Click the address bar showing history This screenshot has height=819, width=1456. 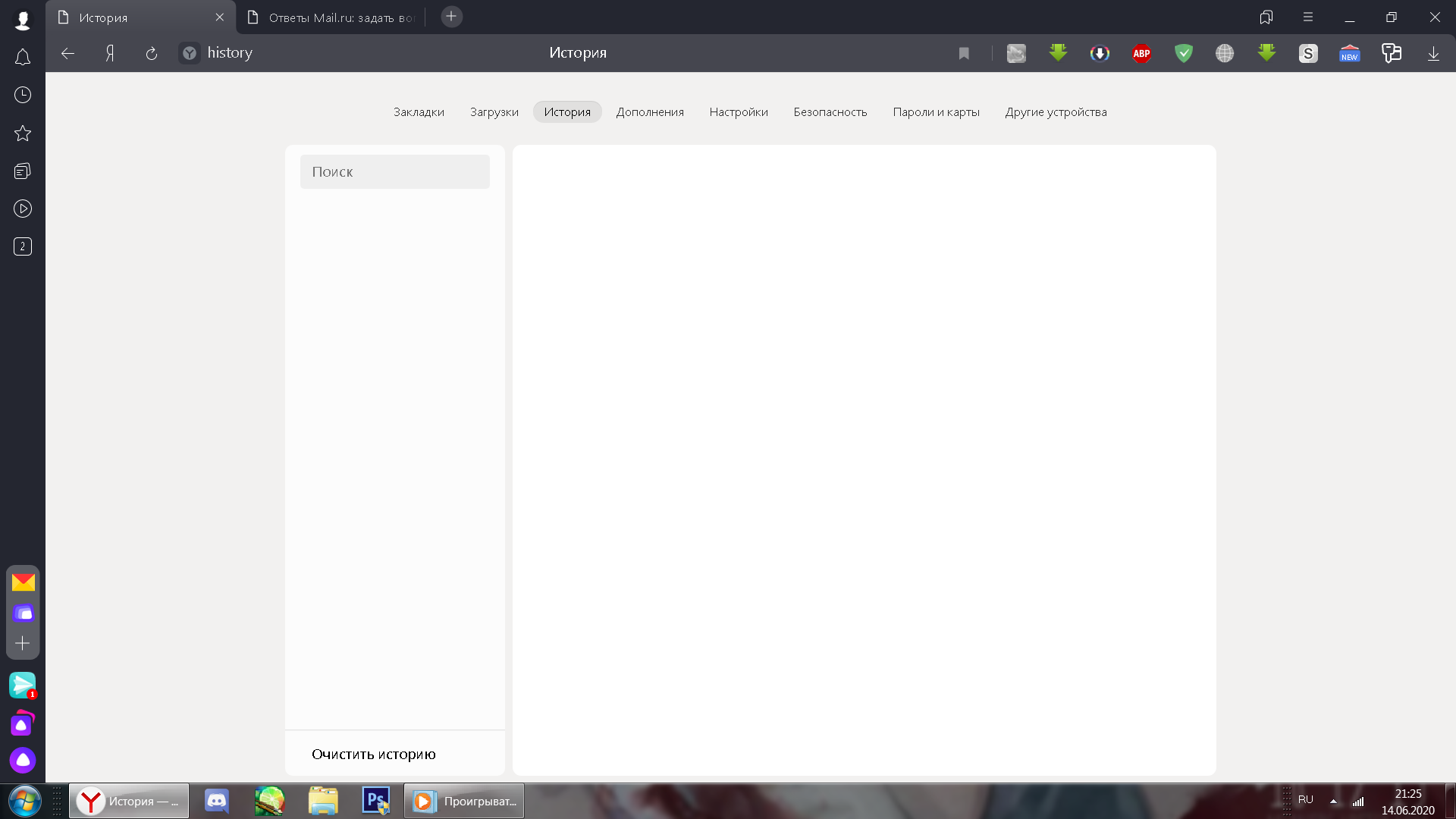click(x=230, y=53)
